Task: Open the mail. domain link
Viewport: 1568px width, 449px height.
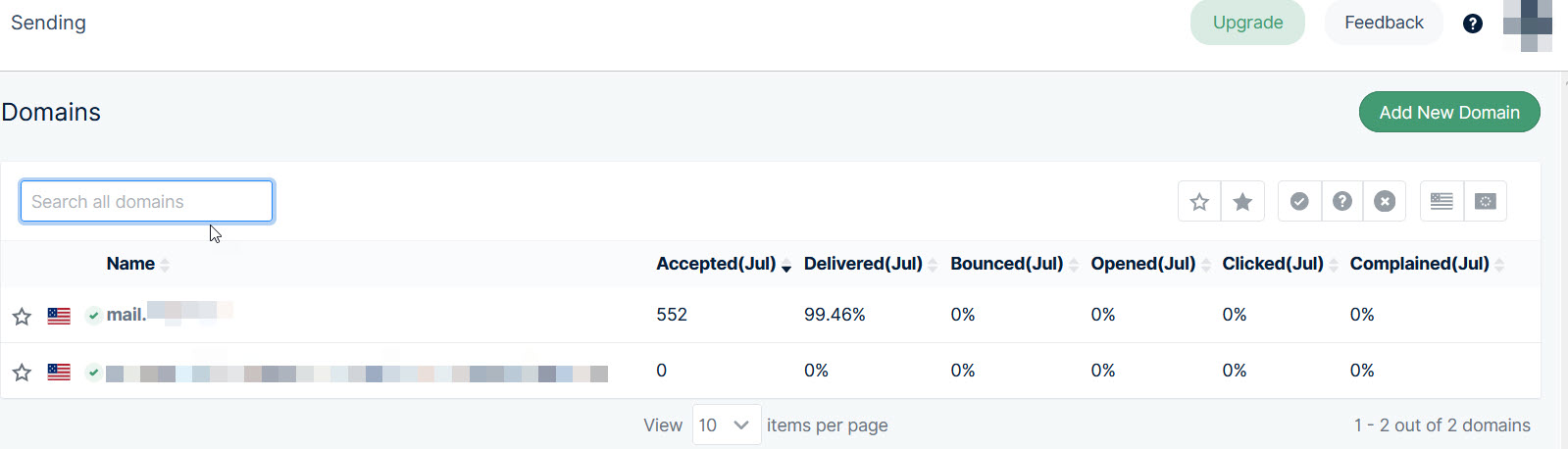Action: point(126,315)
